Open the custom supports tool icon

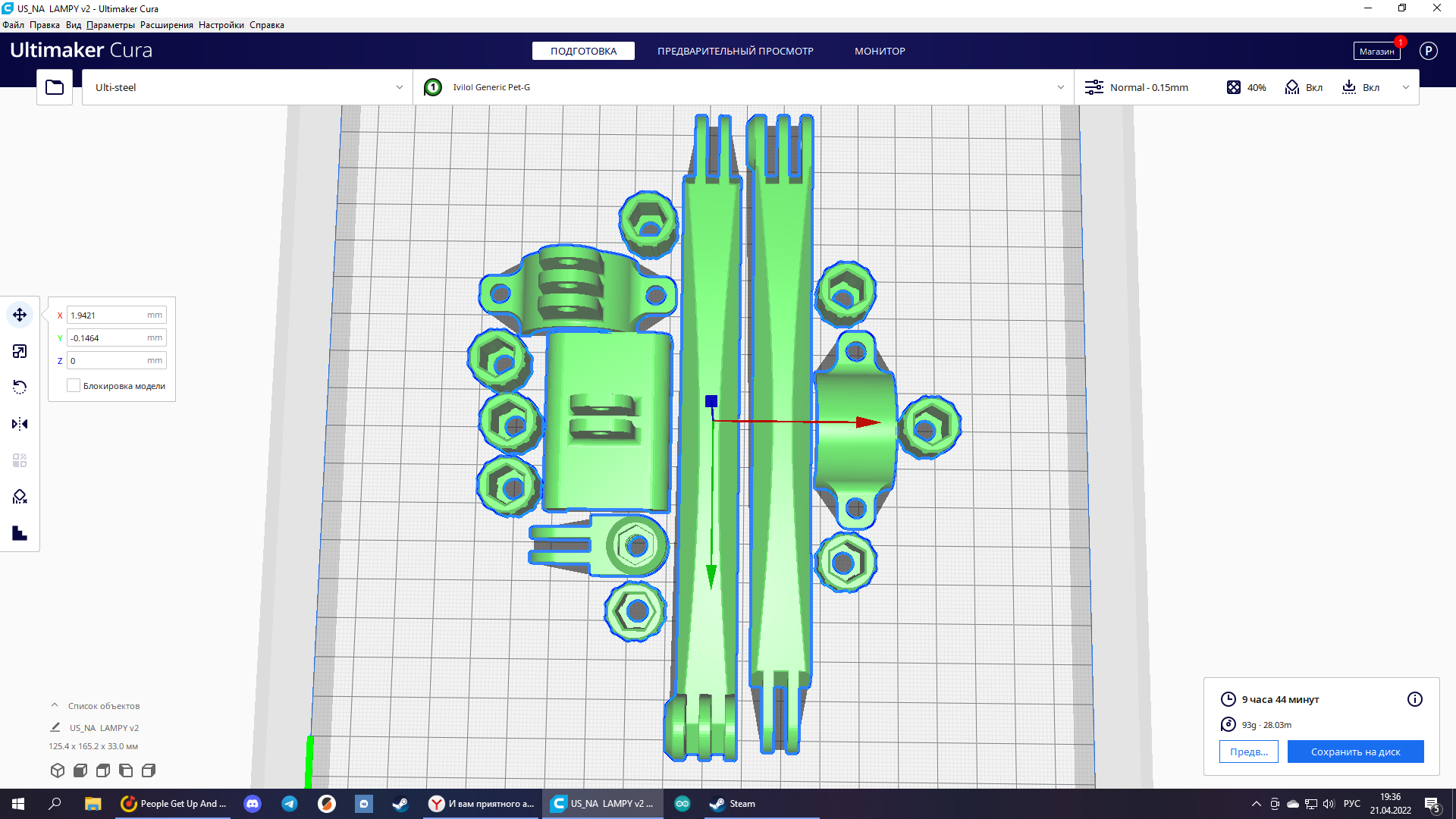point(20,533)
